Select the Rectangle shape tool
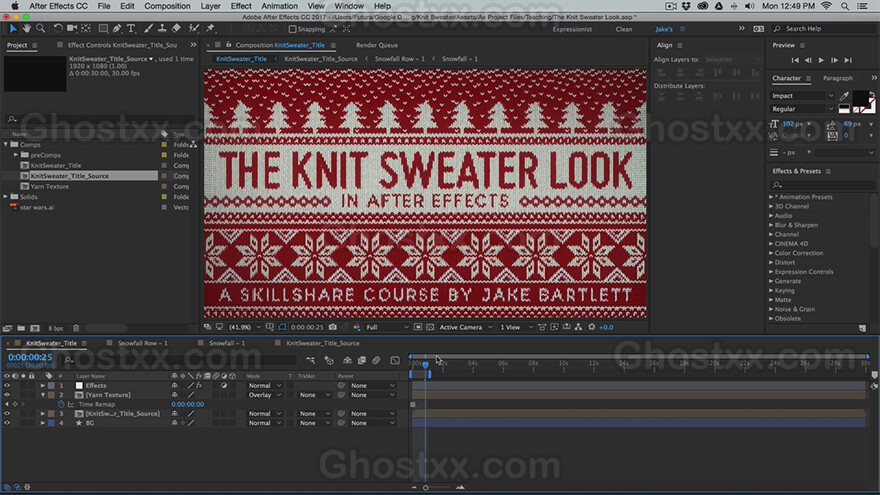The width and height of the screenshot is (880, 495). (x=103, y=28)
